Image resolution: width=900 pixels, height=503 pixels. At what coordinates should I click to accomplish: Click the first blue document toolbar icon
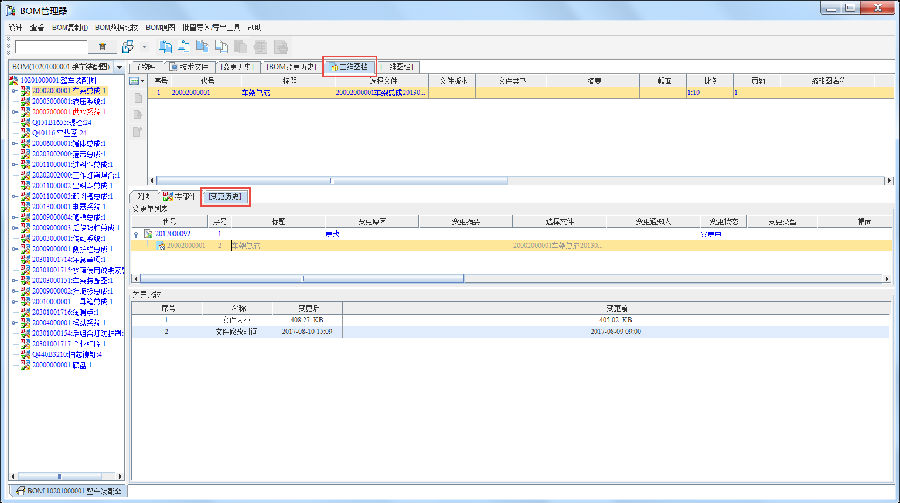(x=166, y=46)
